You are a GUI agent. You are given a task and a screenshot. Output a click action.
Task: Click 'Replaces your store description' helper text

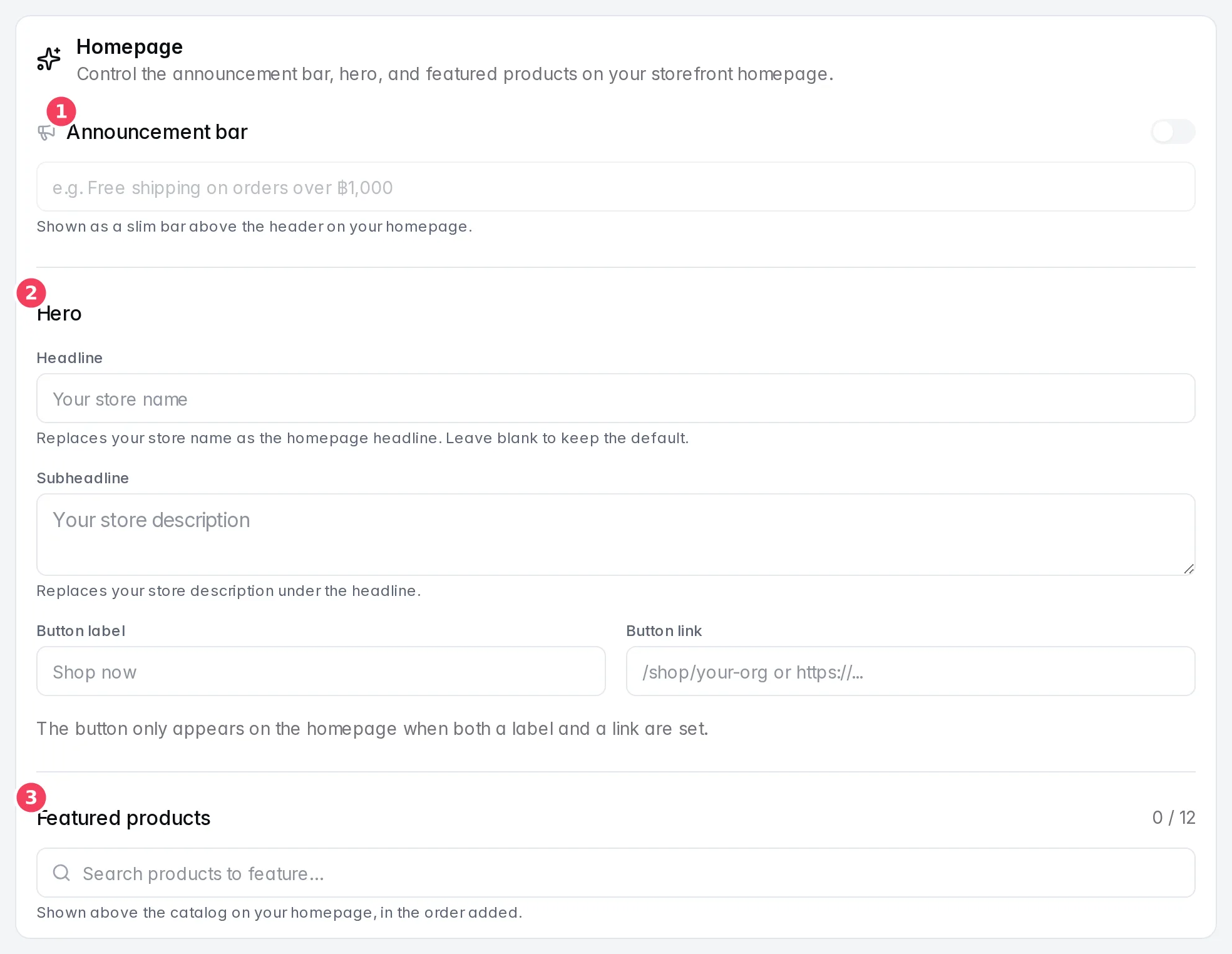(228, 591)
